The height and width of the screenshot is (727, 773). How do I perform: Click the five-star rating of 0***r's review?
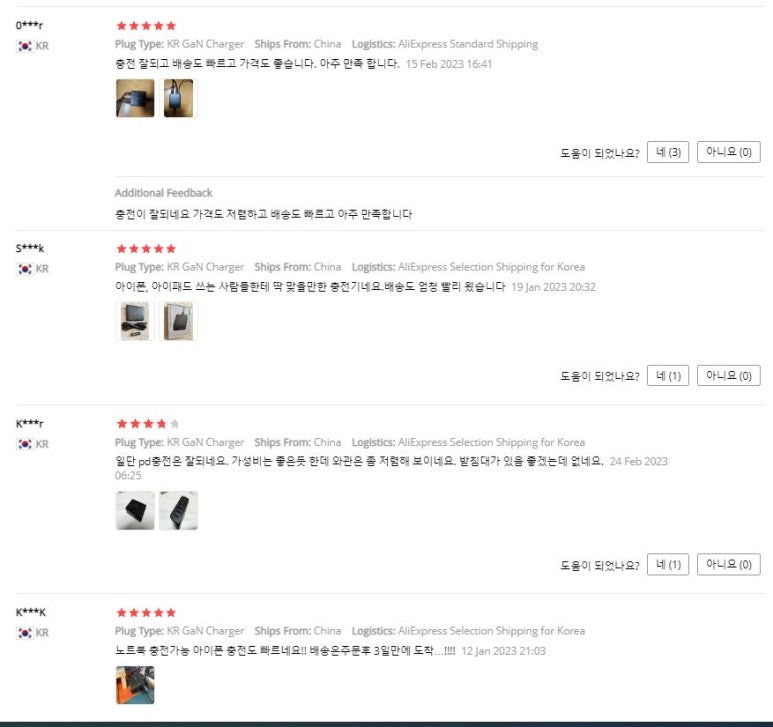point(146,26)
